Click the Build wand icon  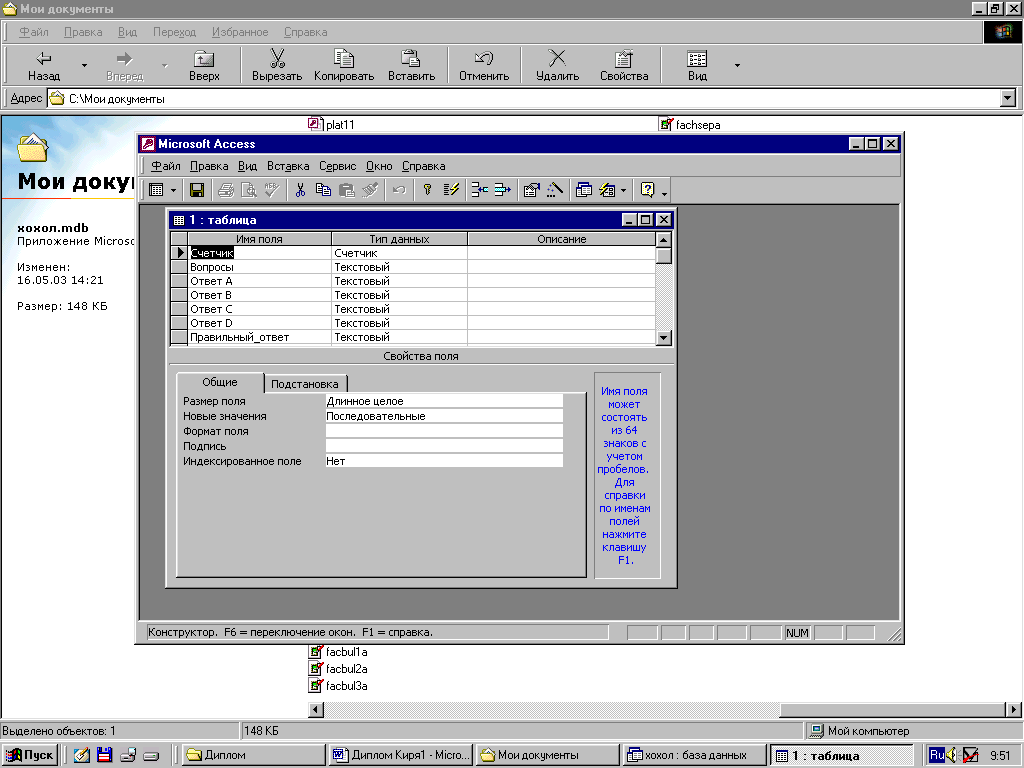pos(555,189)
